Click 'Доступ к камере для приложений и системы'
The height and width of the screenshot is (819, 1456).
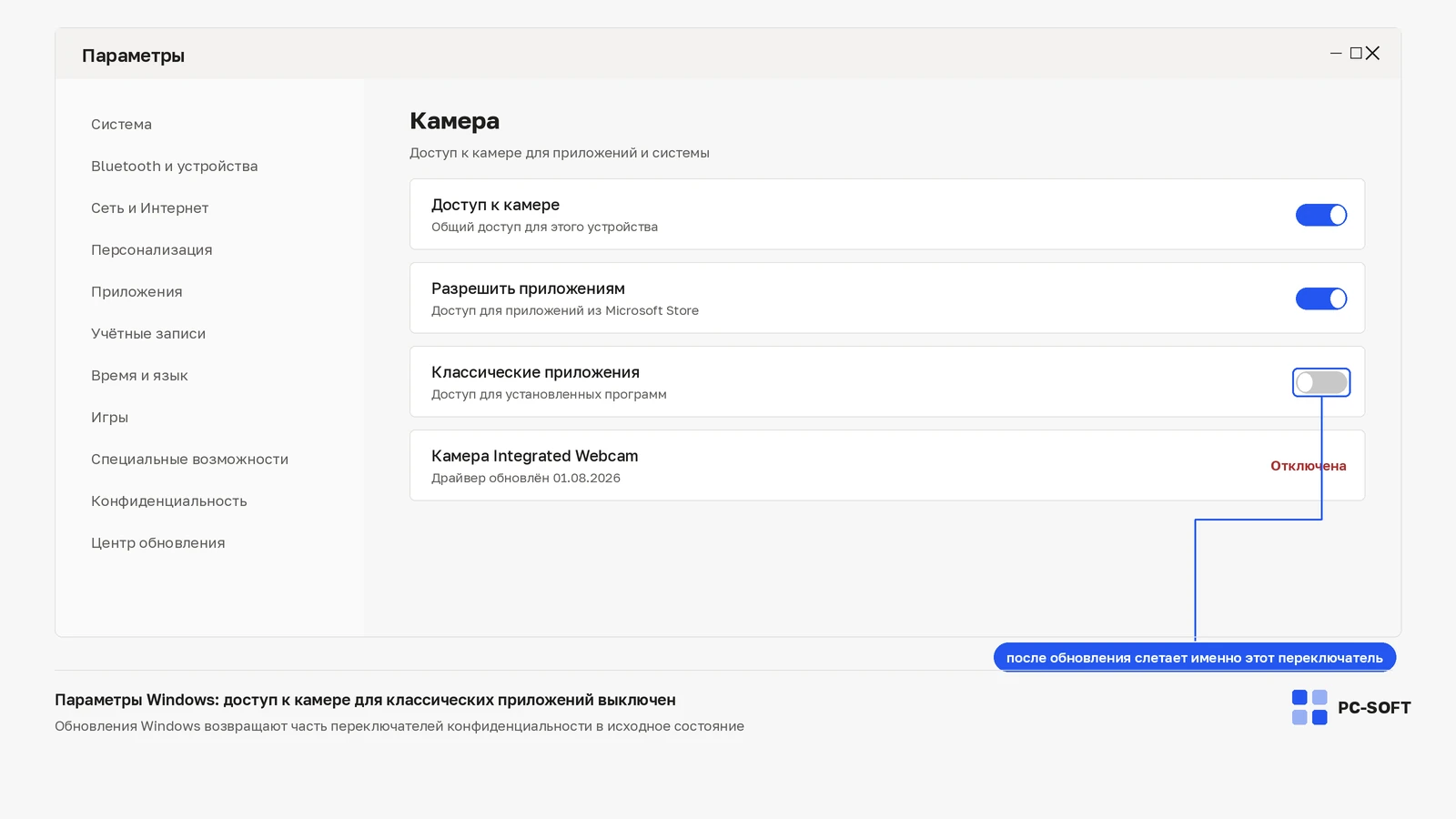[x=559, y=153]
